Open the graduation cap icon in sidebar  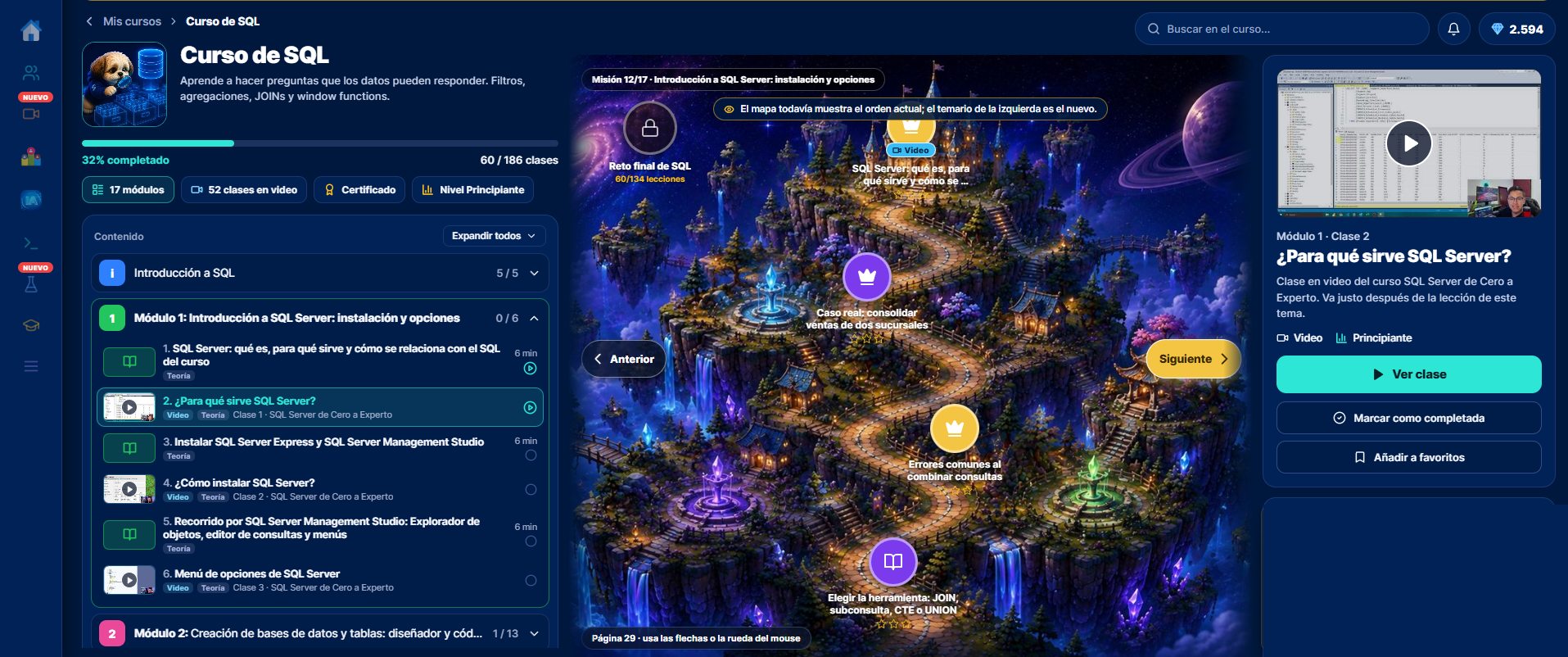[x=31, y=325]
